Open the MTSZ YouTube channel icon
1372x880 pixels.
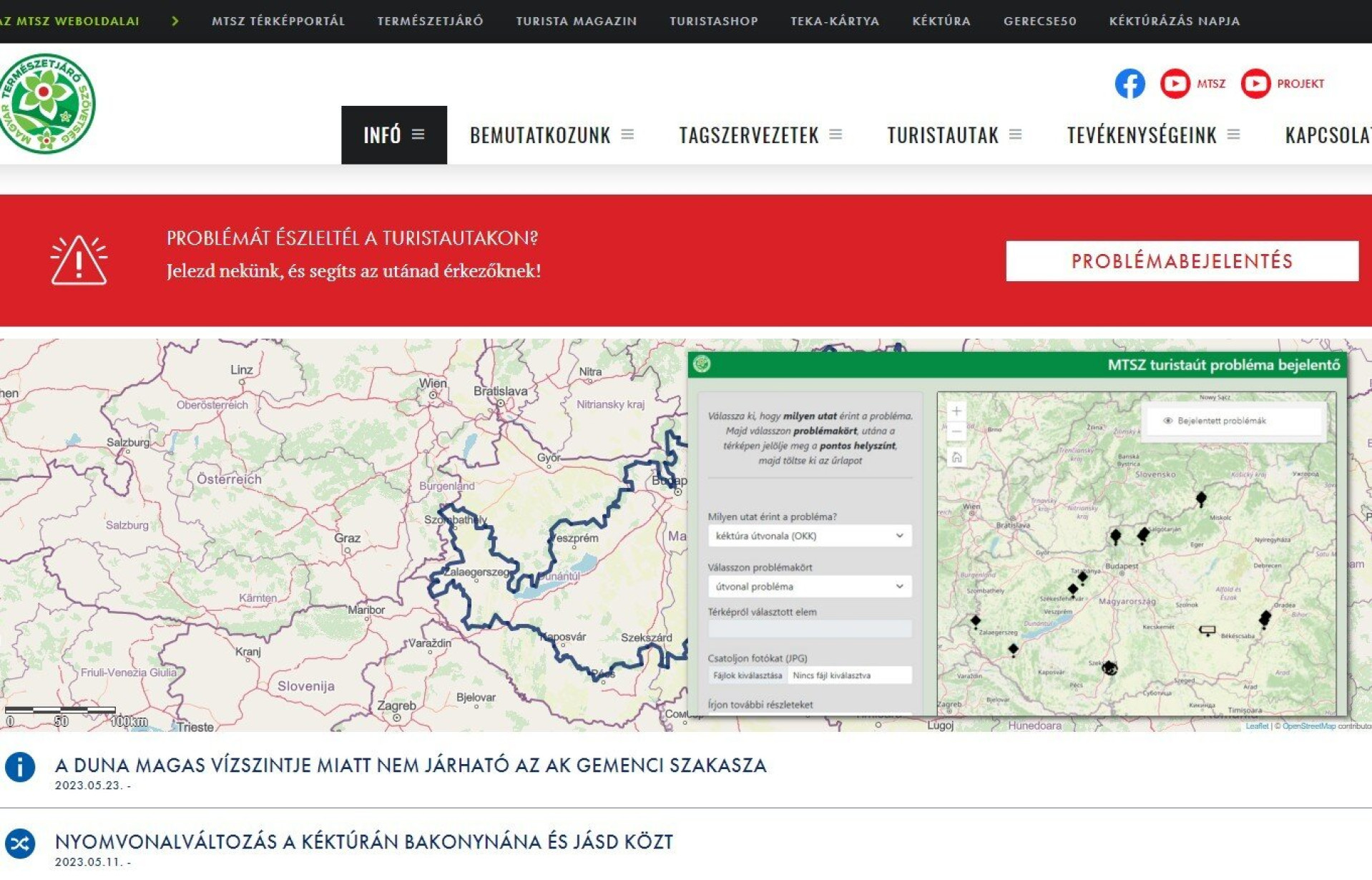pyautogui.click(x=1175, y=84)
